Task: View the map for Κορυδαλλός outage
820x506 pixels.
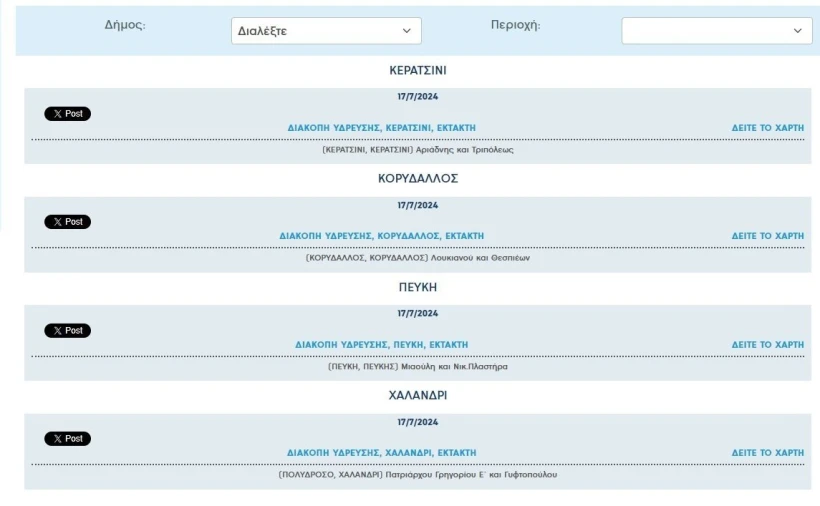Action: coord(767,236)
